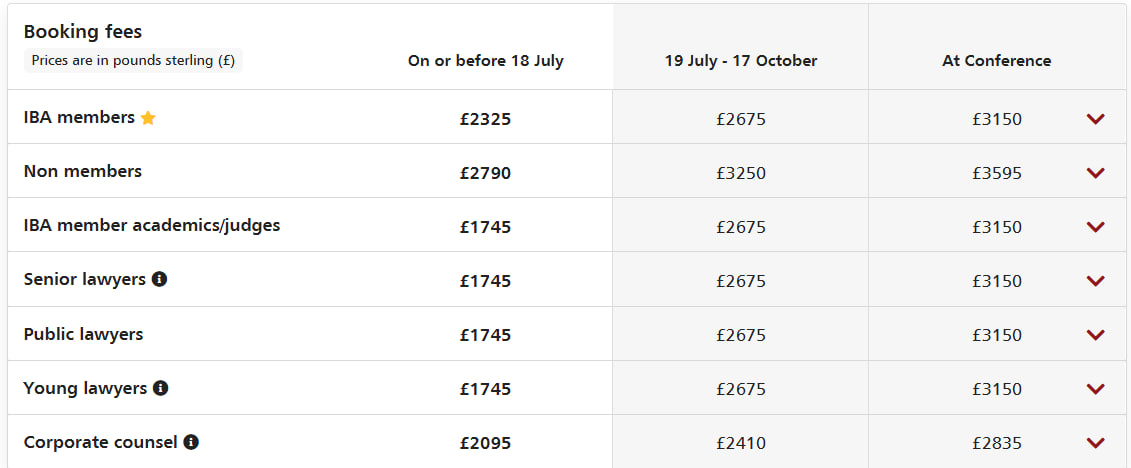
Task: Expand the Young lawyers fee row
Action: click(x=1095, y=389)
